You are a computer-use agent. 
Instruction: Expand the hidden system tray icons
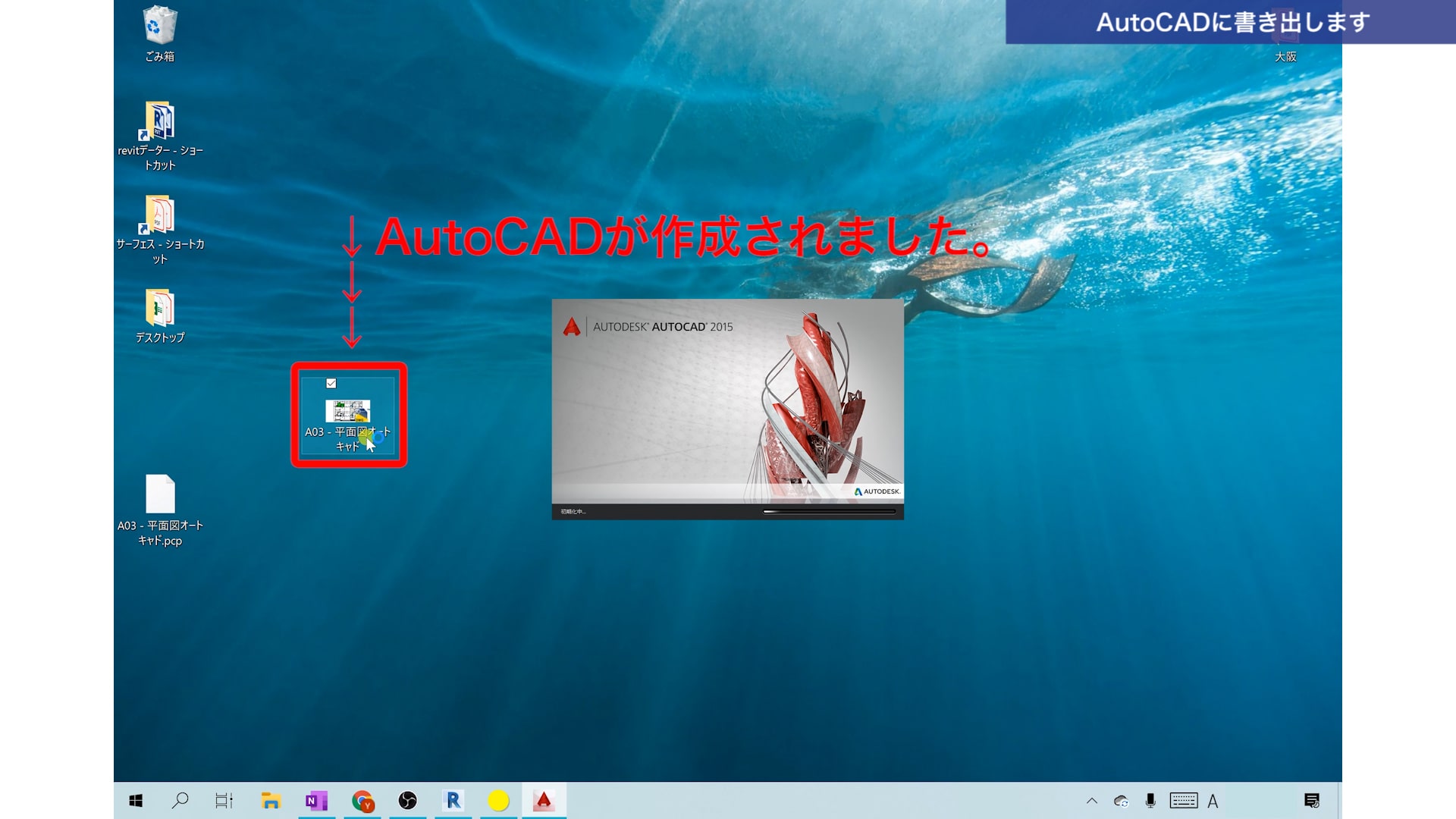coord(1092,801)
